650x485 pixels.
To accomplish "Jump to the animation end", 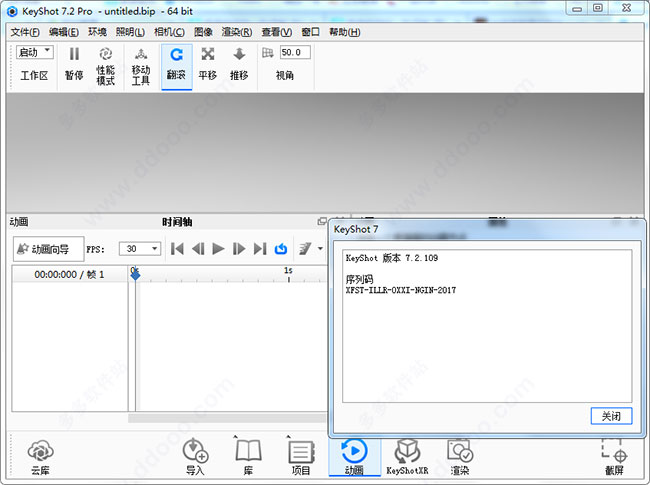I will point(260,249).
